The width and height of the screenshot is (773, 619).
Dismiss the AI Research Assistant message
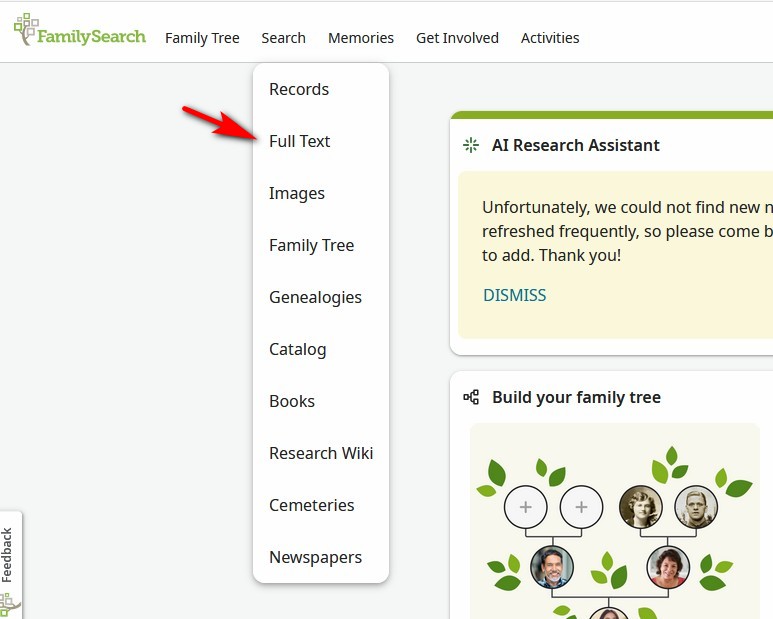coord(514,295)
